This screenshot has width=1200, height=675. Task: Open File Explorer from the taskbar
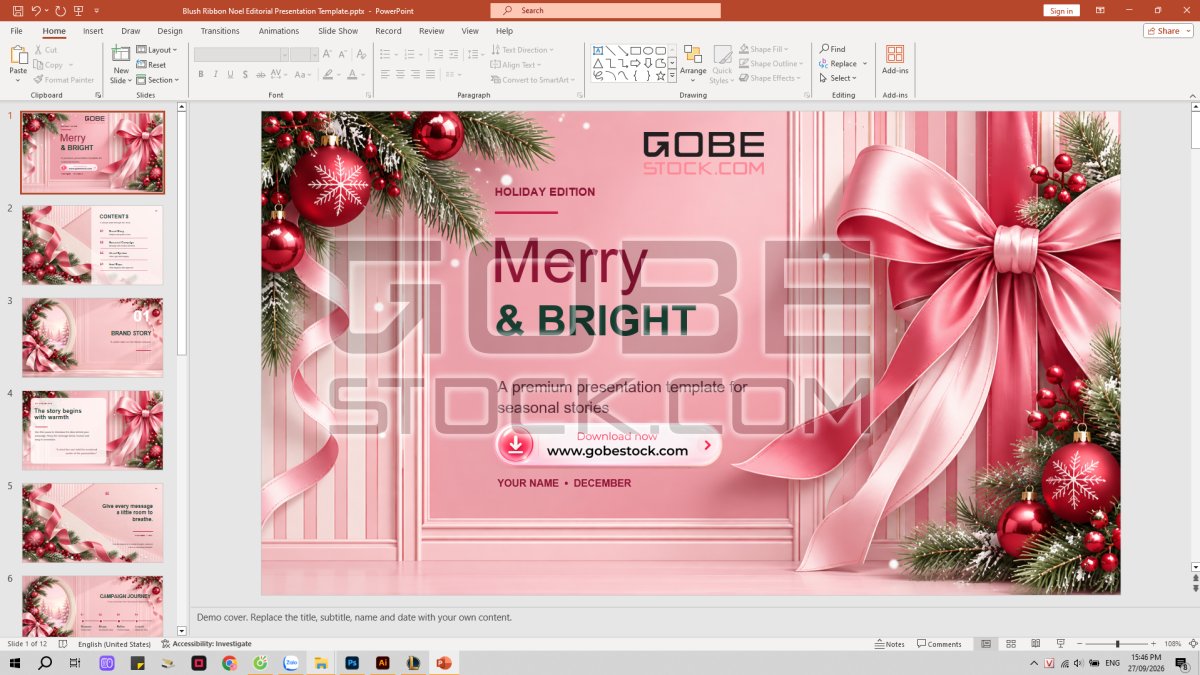click(x=321, y=663)
